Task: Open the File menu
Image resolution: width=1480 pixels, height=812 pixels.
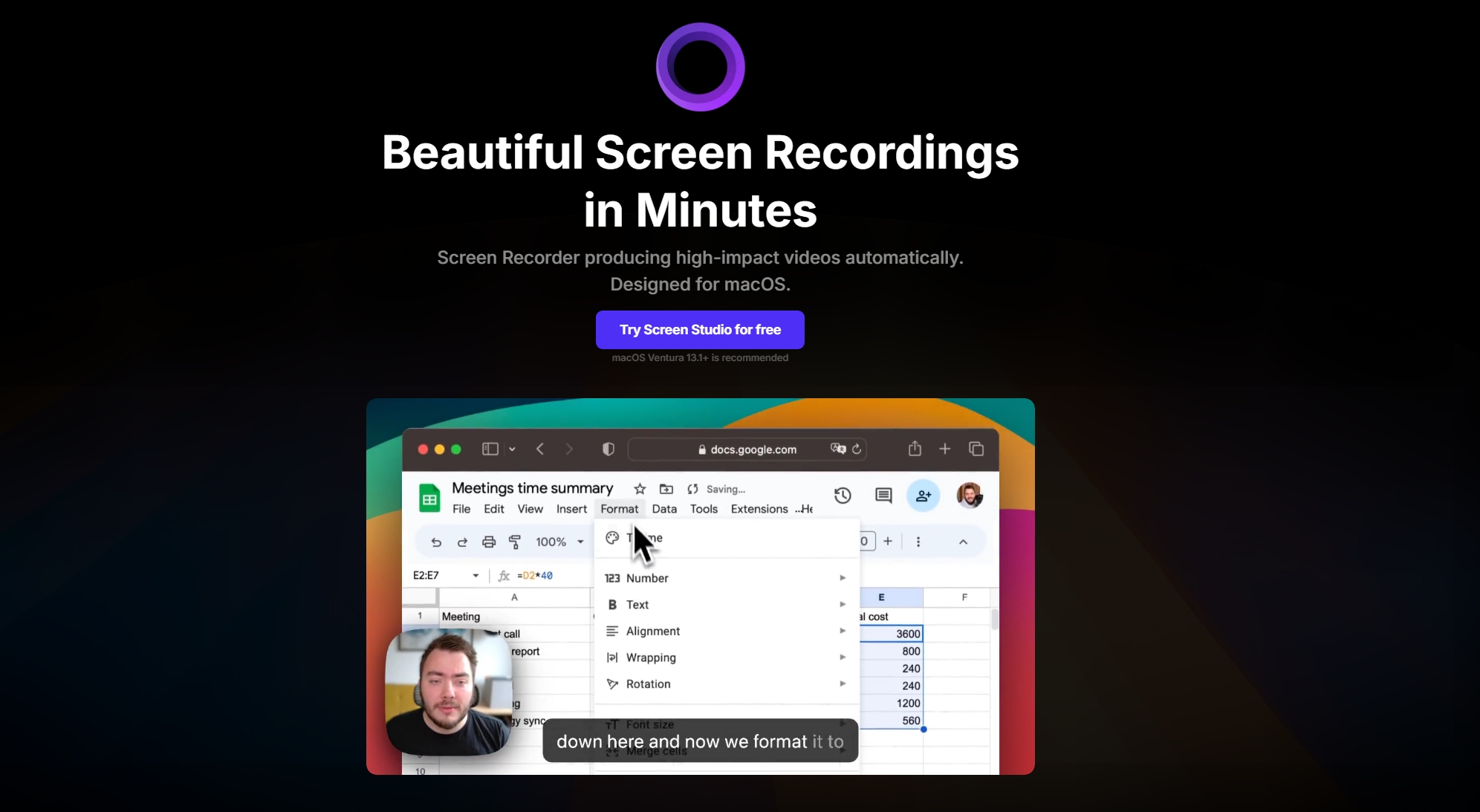Action: click(x=461, y=509)
